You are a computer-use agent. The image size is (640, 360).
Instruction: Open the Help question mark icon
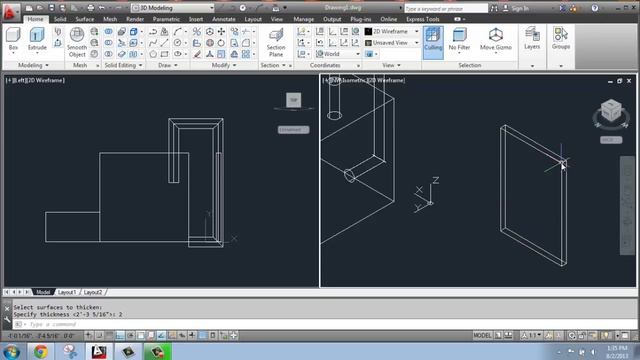point(595,8)
